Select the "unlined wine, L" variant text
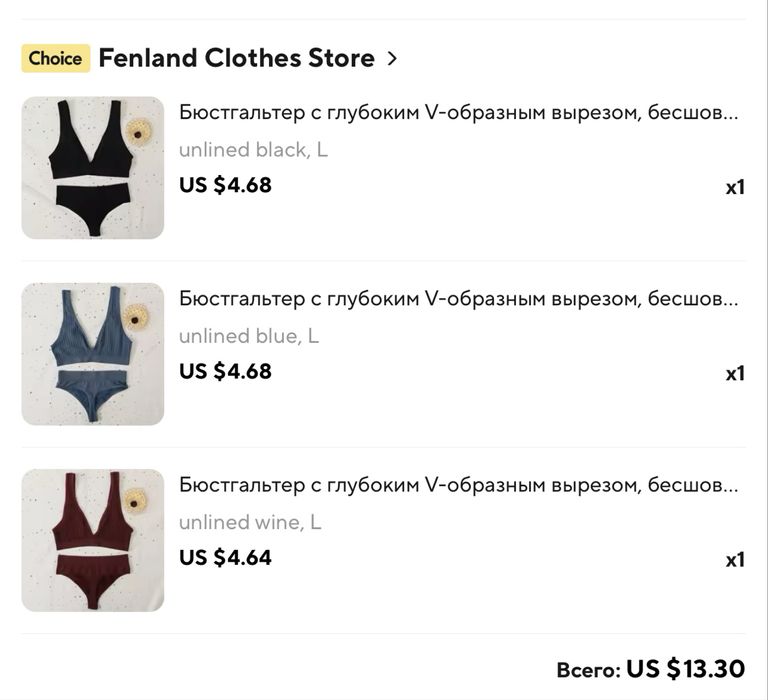The height and width of the screenshot is (700, 768). (250, 522)
